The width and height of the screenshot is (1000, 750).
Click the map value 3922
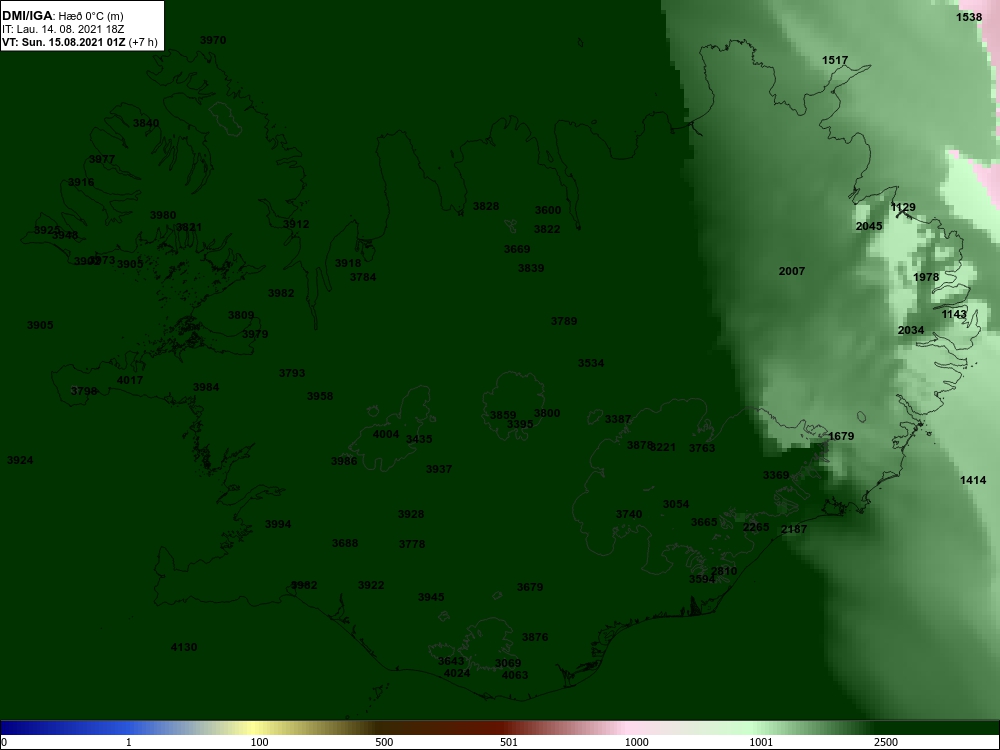[371, 585]
